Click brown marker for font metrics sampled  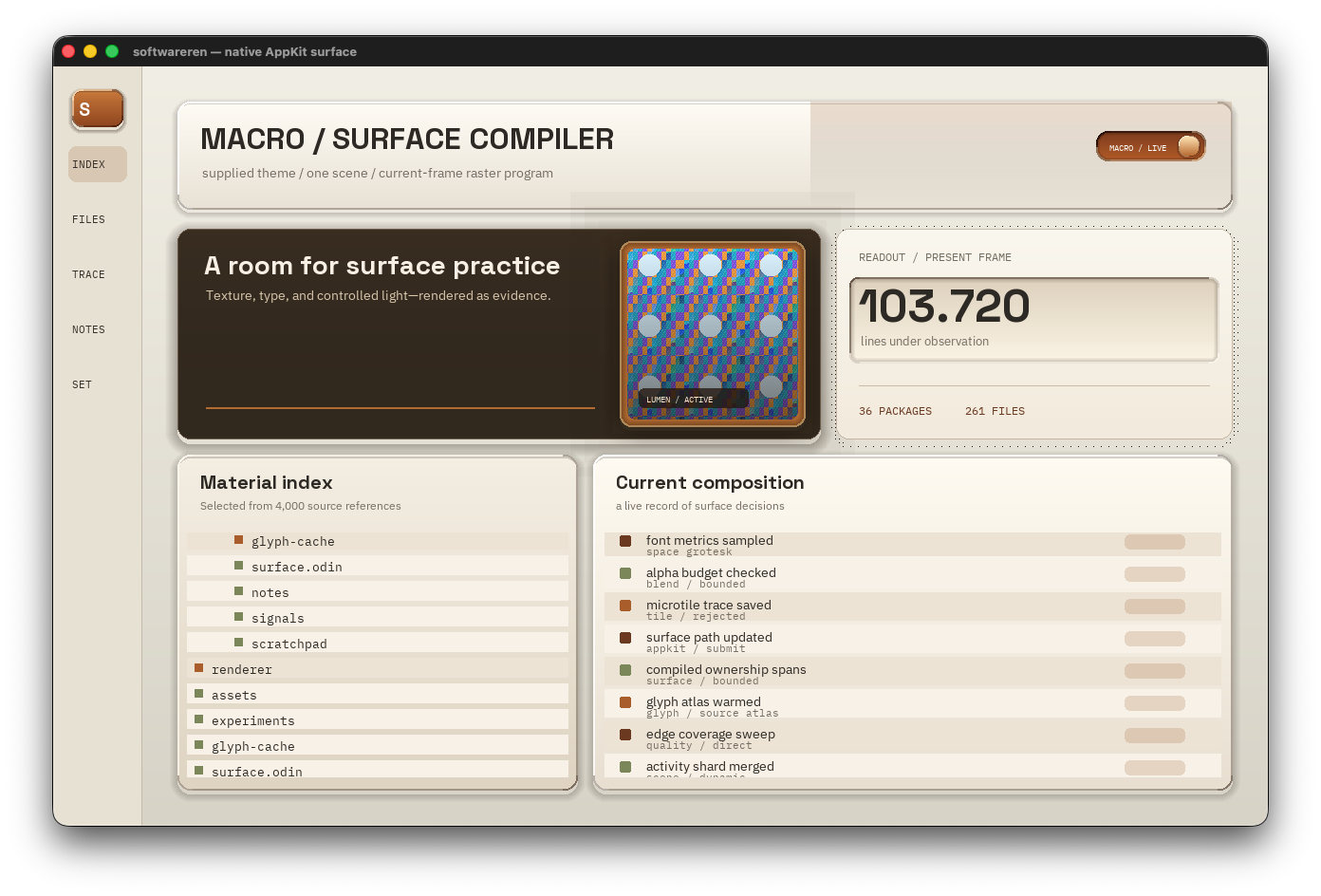tap(625, 541)
